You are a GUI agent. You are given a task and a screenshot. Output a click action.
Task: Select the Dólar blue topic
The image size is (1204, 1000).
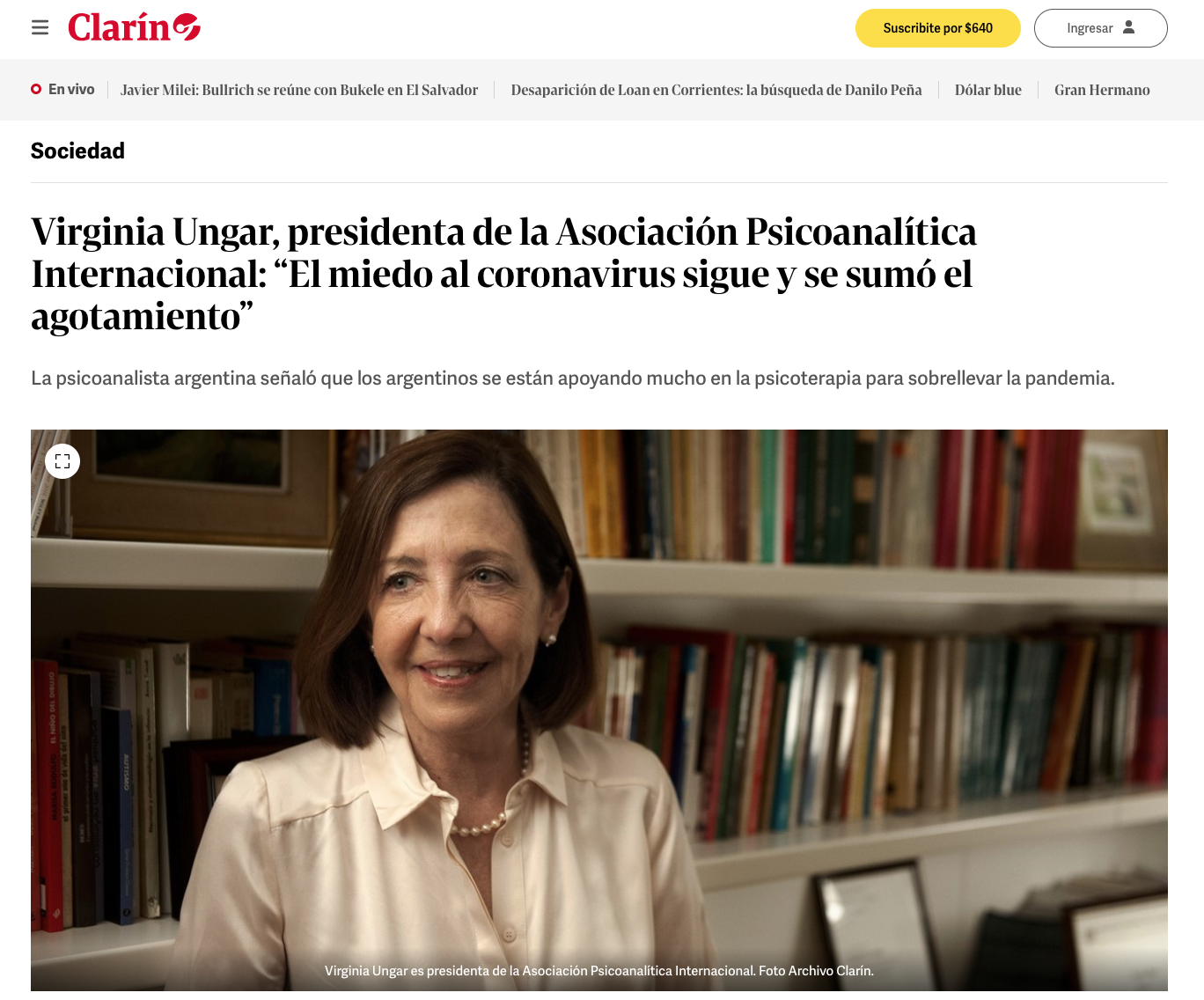click(988, 90)
